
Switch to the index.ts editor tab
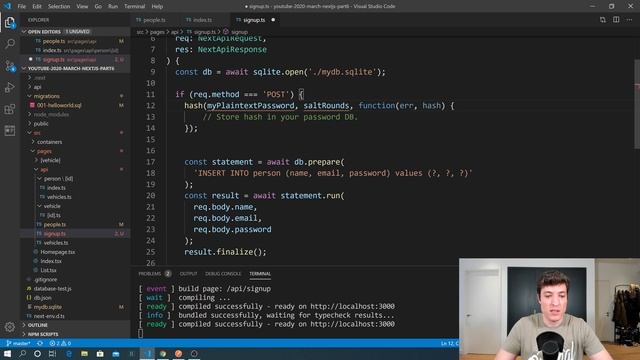coord(202,20)
